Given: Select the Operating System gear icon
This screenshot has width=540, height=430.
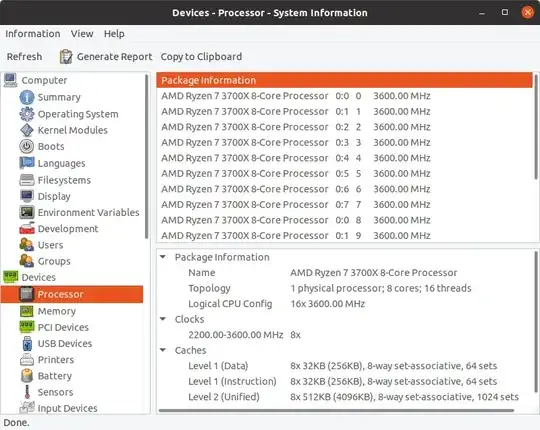Looking at the screenshot, I should click(27, 114).
